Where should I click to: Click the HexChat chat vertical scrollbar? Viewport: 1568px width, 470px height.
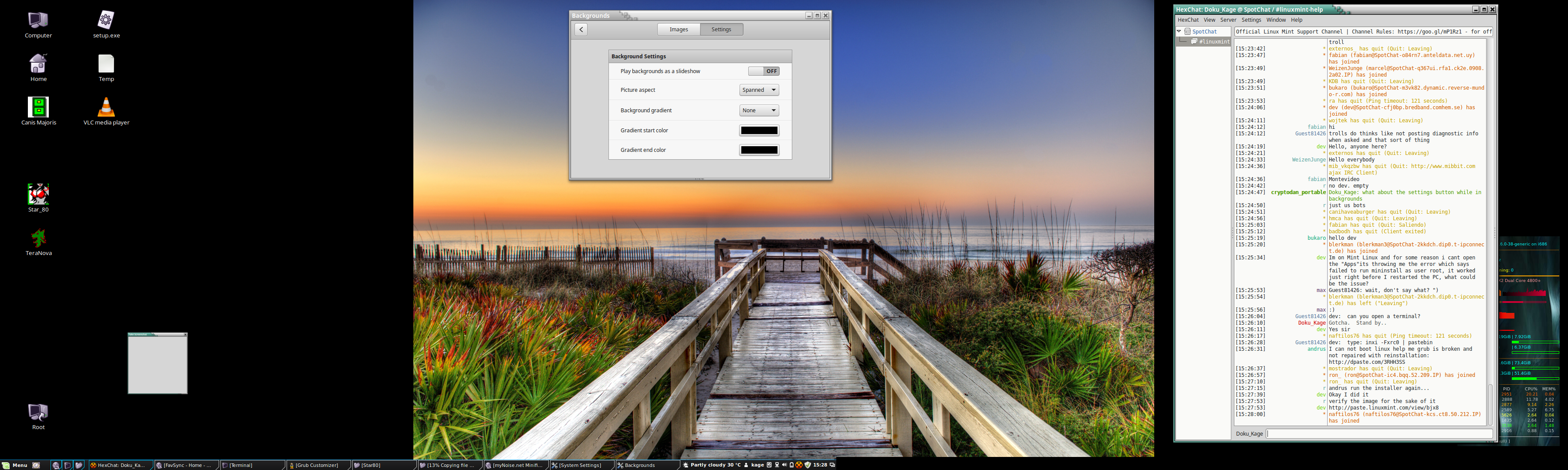click(1490, 404)
